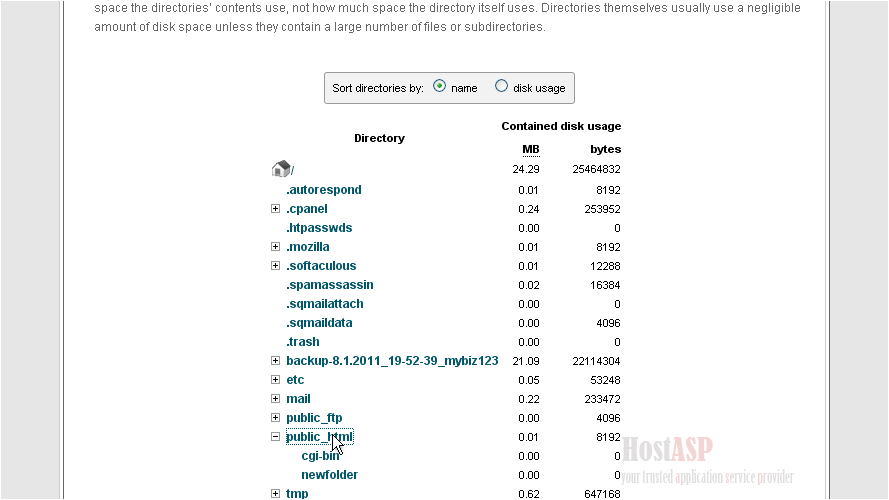Open the .sqmaildata directory link
The height and width of the screenshot is (500, 889).
[x=319, y=323]
